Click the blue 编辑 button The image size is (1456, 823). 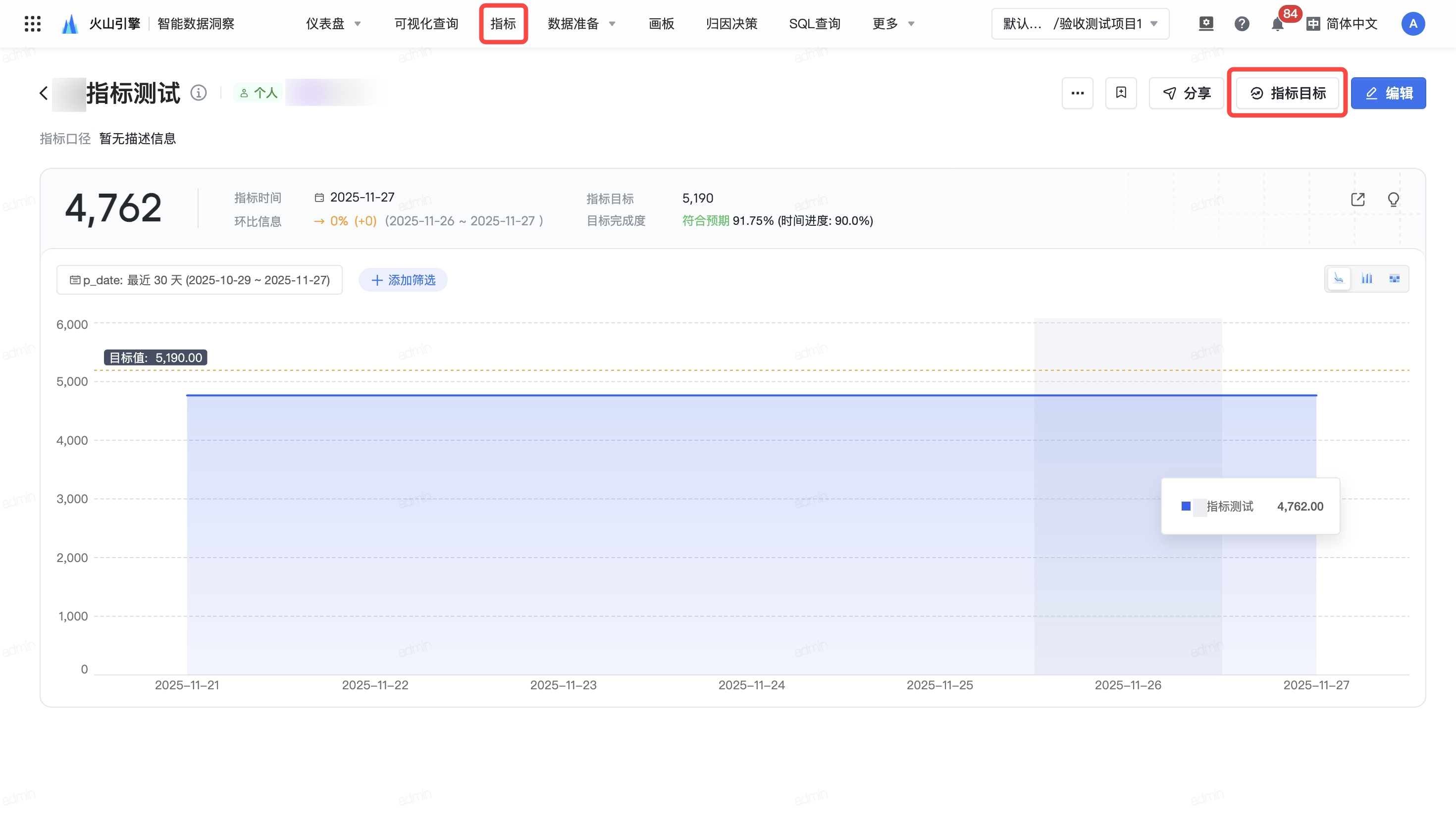[1388, 93]
